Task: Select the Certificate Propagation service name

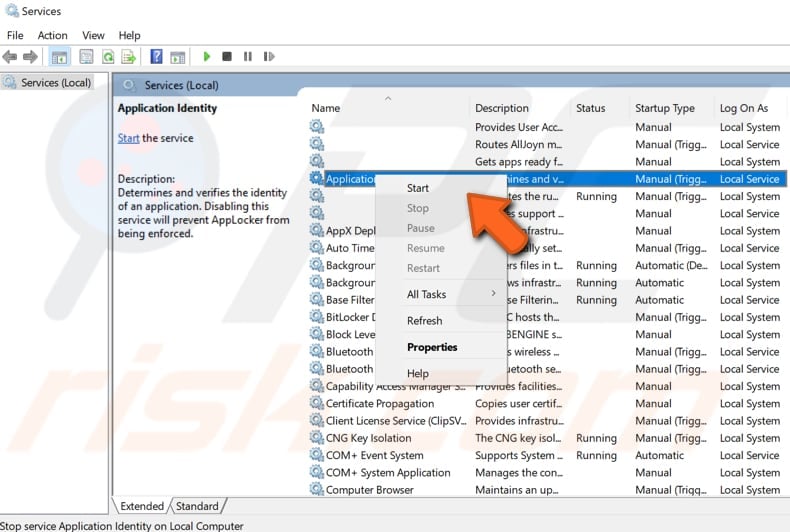Action: (x=380, y=404)
